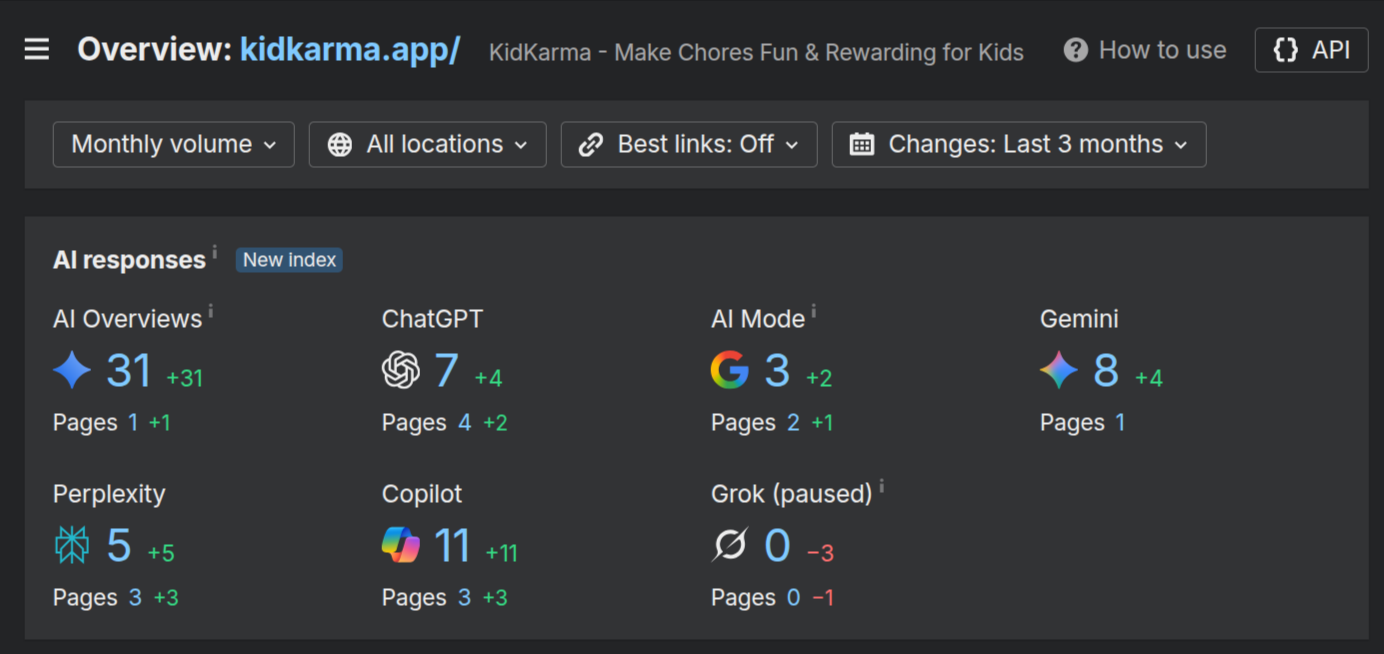This screenshot has height=654, width=1384.
Task: Click the New index badge
Action: tap(289, 260)
